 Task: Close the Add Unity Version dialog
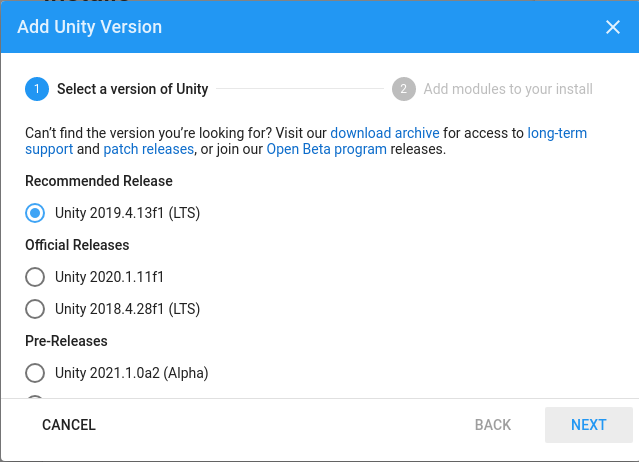click(x=613, y=27)
